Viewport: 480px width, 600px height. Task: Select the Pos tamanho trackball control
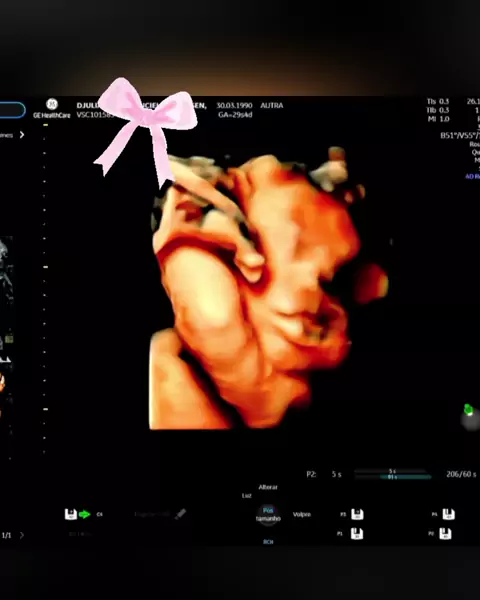pyautogui.click(x=268, y=515)
